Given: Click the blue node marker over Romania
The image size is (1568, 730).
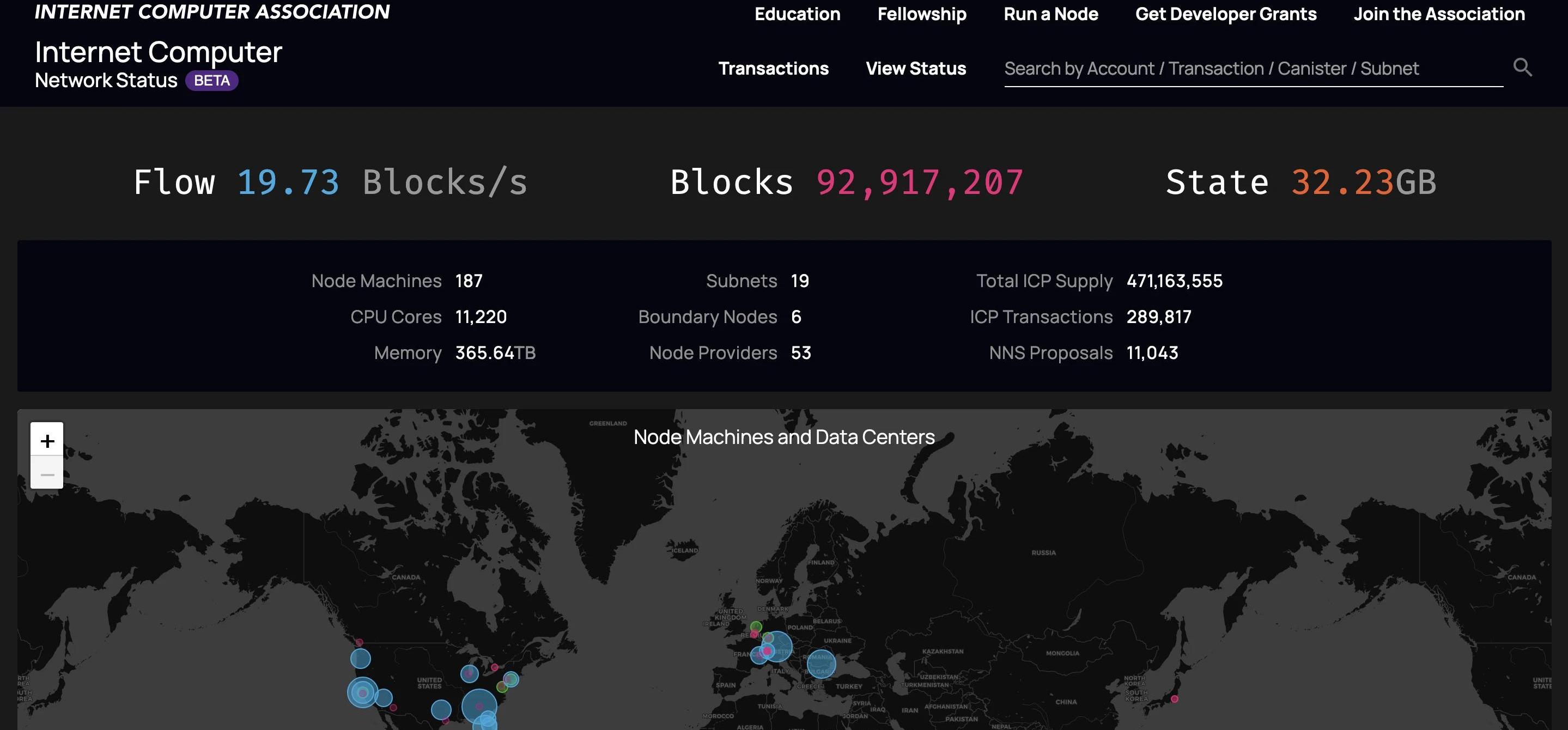Looking at the screenshot, I should pos(821,664).
